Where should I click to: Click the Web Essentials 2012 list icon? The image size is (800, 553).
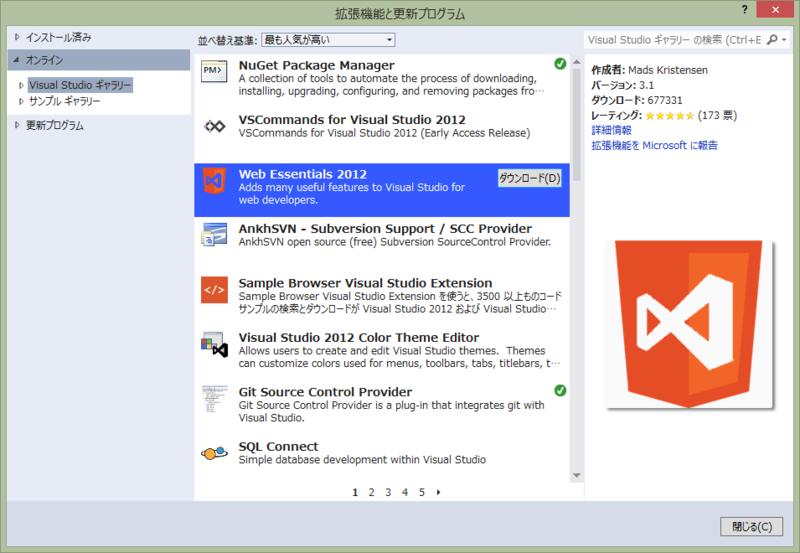coord(214,181)
